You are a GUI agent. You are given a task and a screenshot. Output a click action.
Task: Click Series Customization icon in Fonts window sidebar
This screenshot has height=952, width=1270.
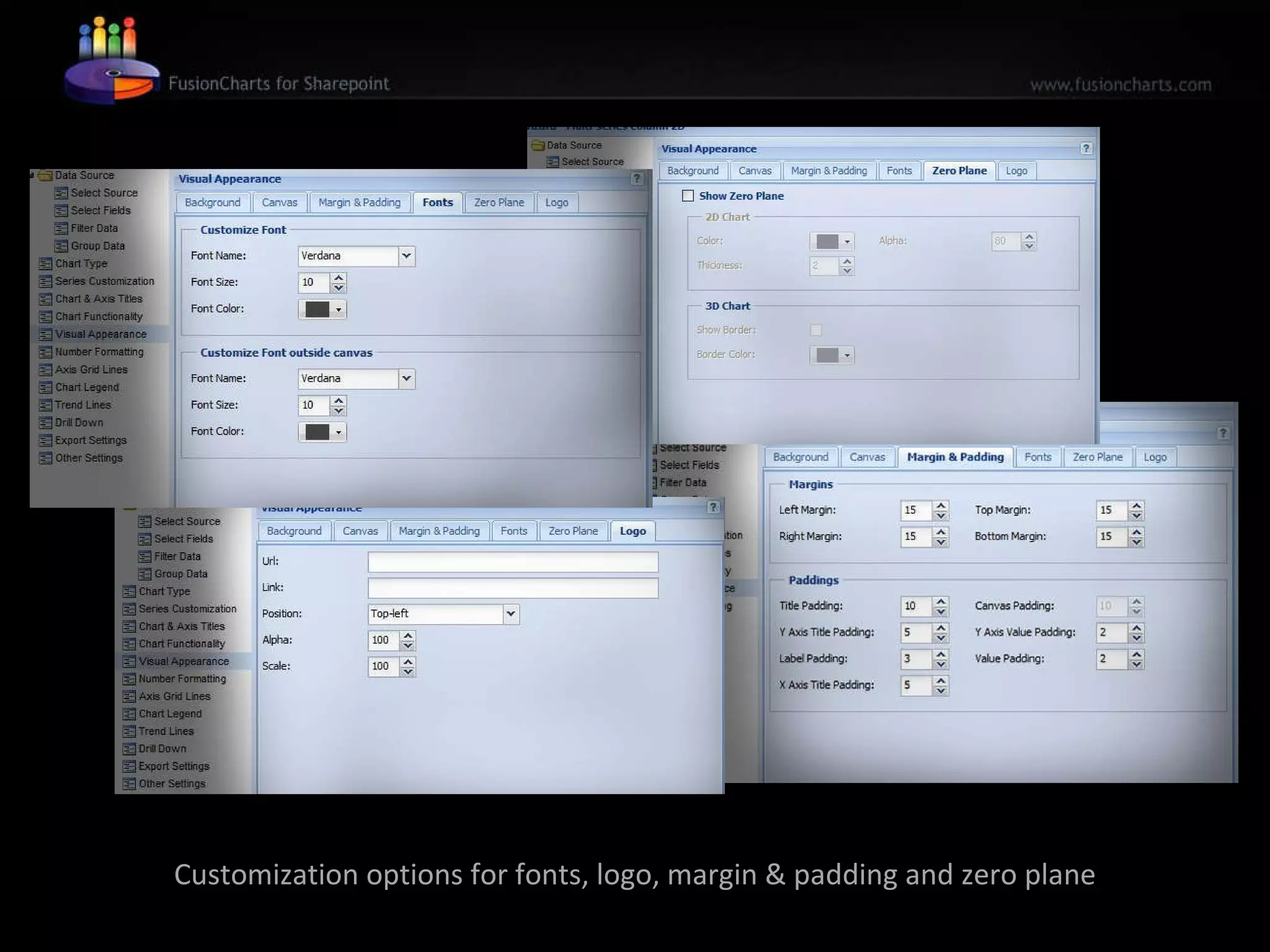tap(45, 281)
